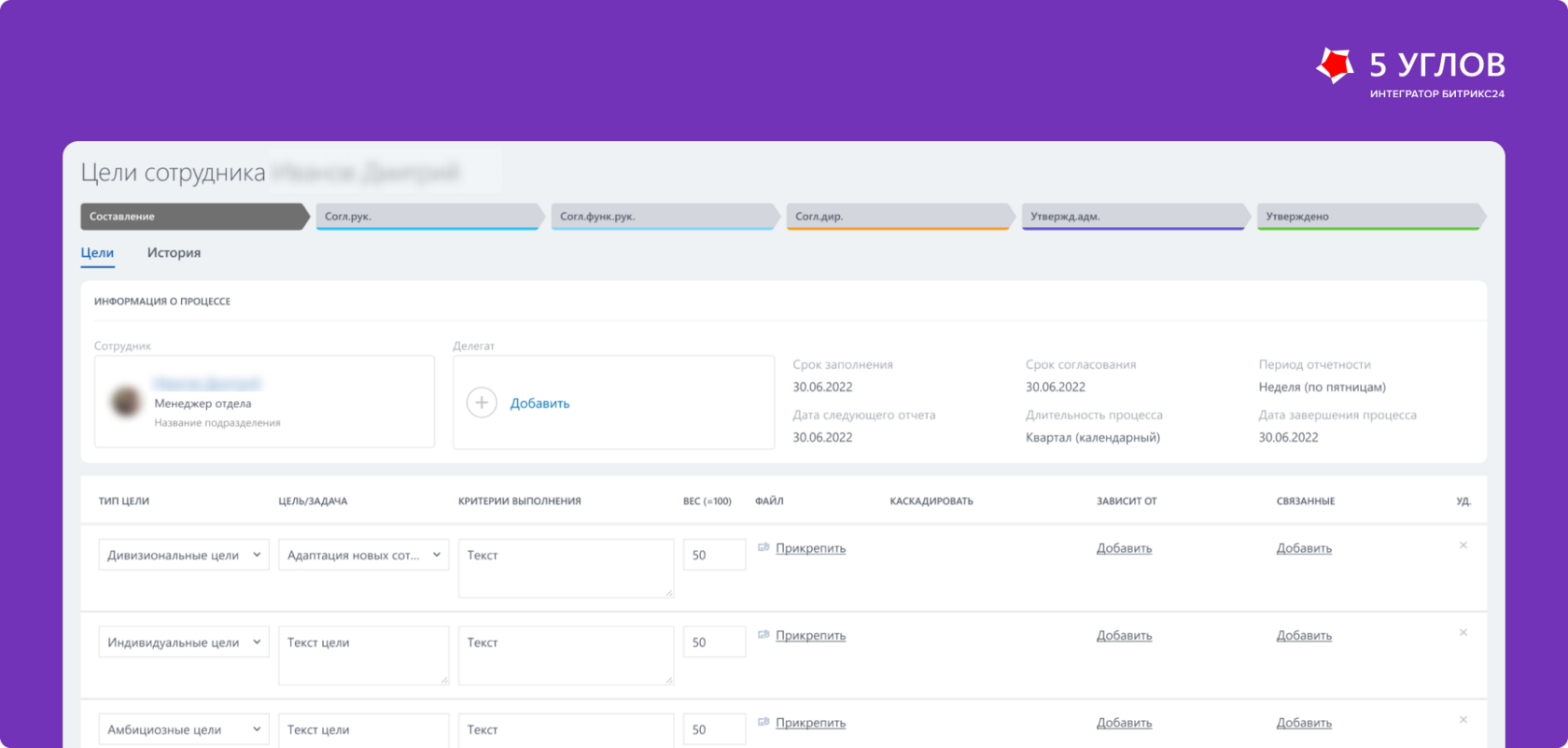Click the Тип цели column header
Screen dimensions: 1568x748
124,501
